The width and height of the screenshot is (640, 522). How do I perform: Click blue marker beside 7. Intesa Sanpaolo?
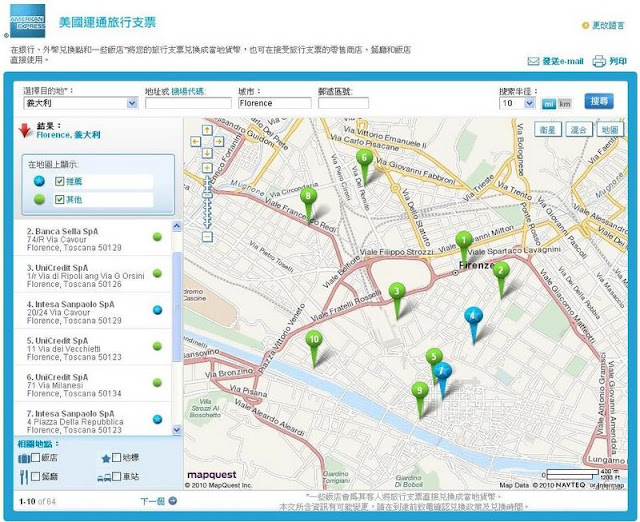point(157,419)
